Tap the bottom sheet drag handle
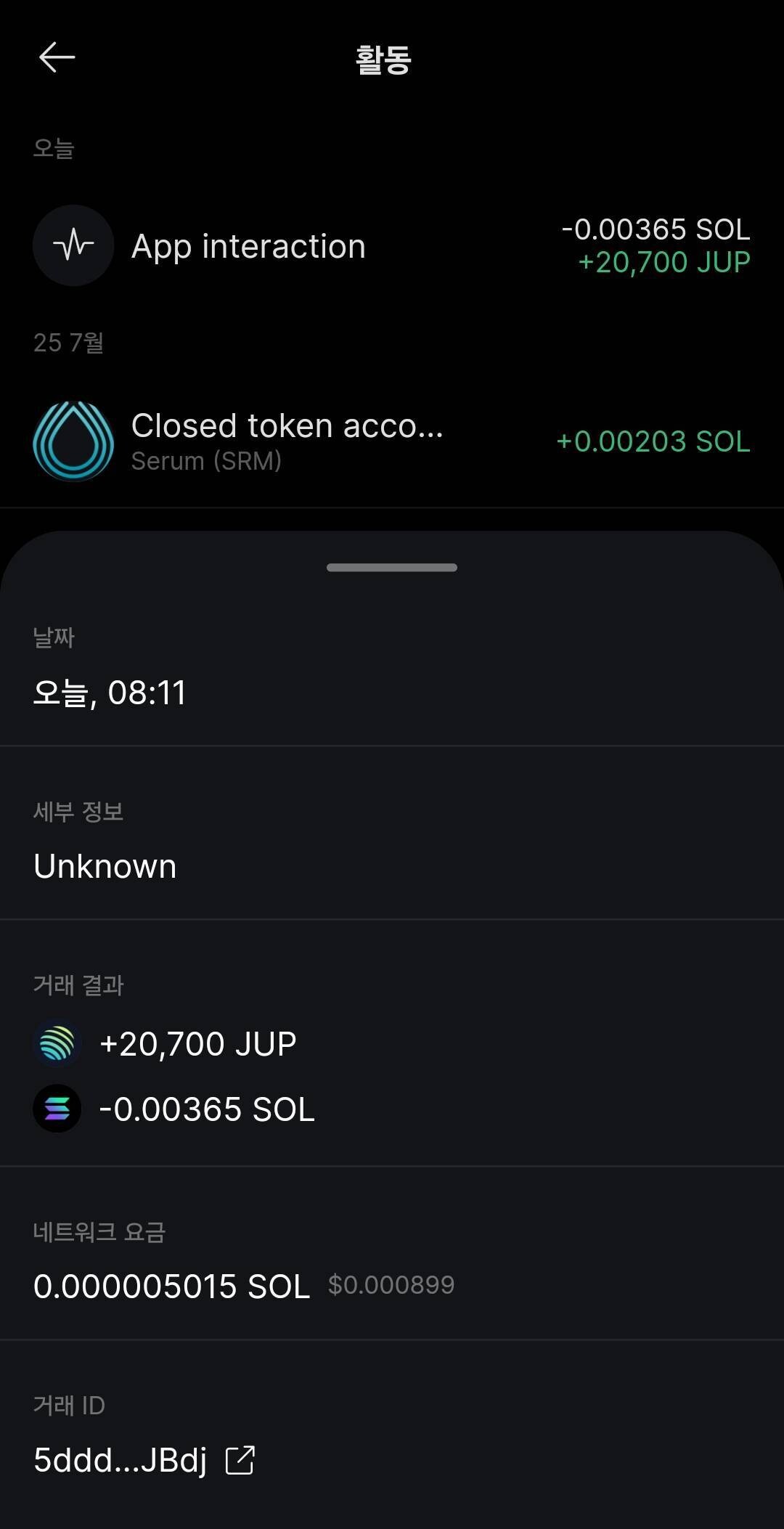The width and height of the screenshot is (784, 1529). click(392, 568)
